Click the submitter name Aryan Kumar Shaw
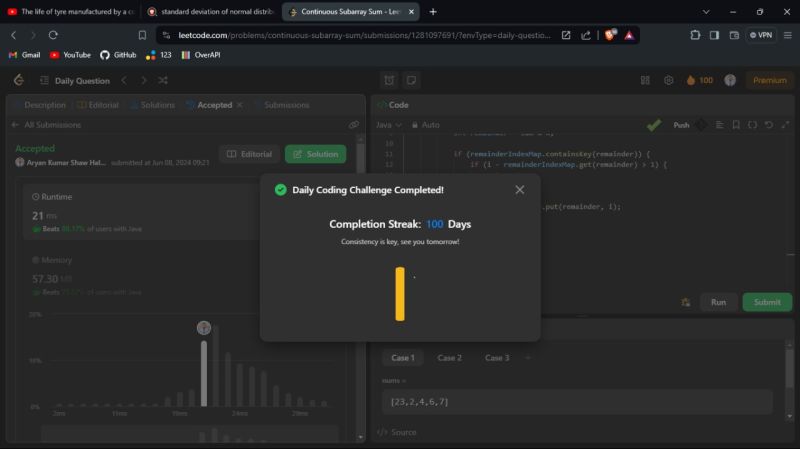 click(x=66, y=162)
